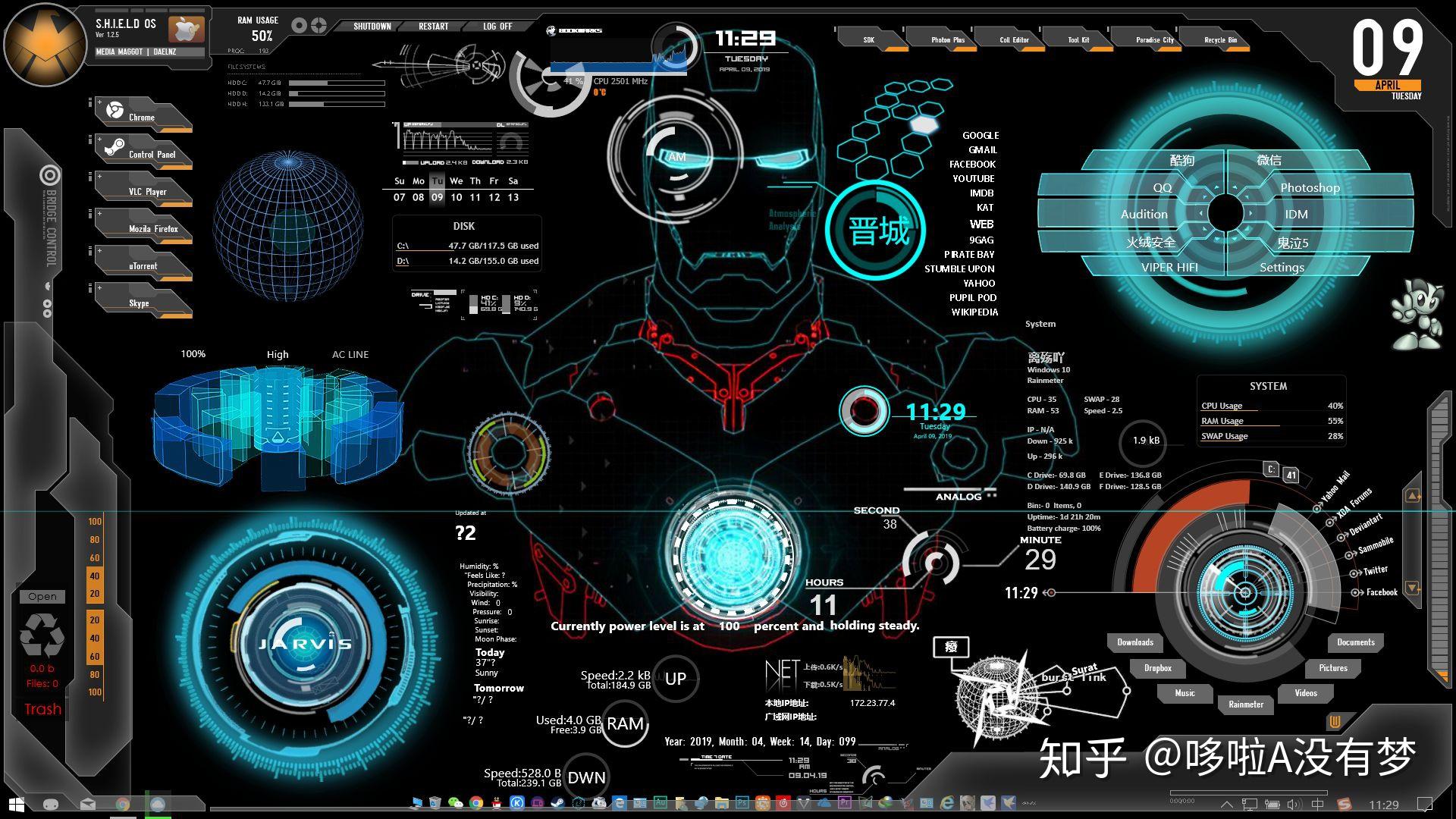1456x819 pixels.
Task: Open the GMAIL web link
Action: coord(983,149)
